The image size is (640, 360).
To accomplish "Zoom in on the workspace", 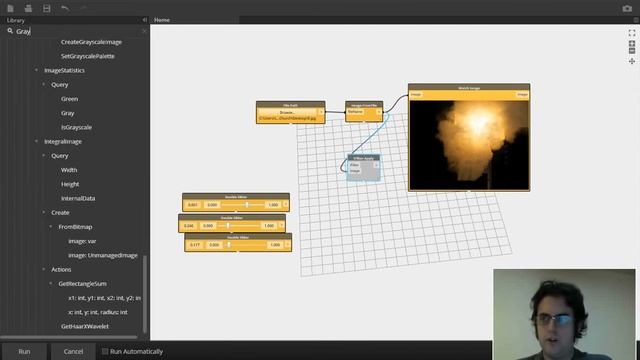I will point(632,43).
